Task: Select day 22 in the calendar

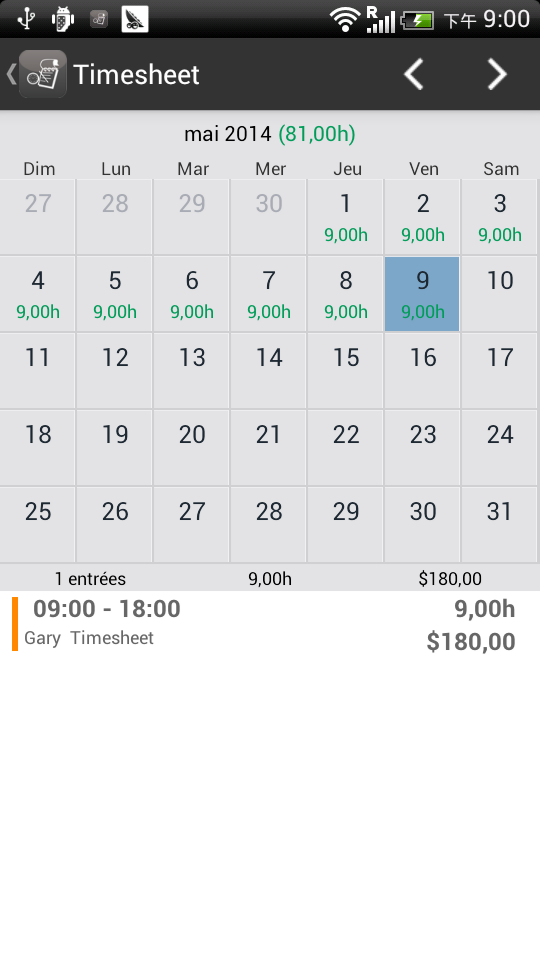Action: pos(345,448)
